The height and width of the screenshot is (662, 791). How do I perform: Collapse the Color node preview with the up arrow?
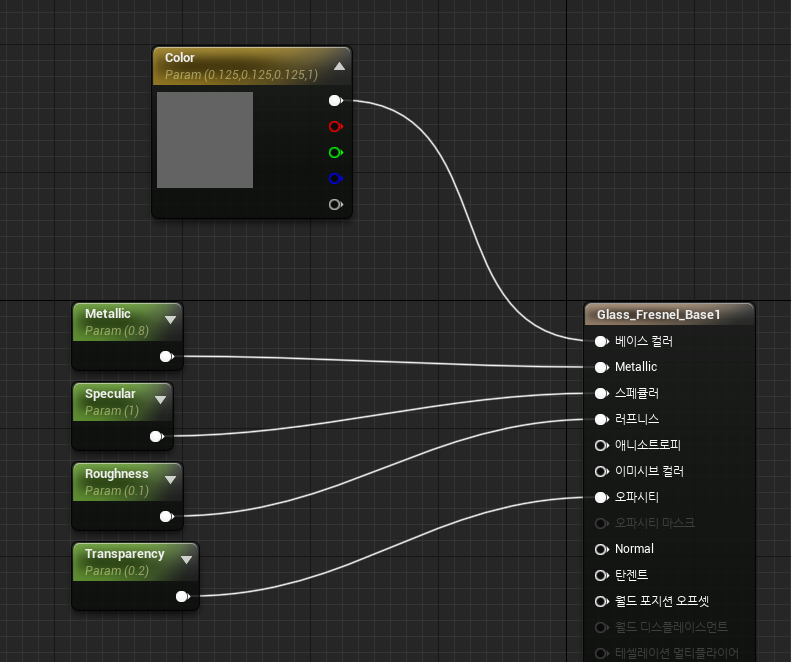[340, 66]
